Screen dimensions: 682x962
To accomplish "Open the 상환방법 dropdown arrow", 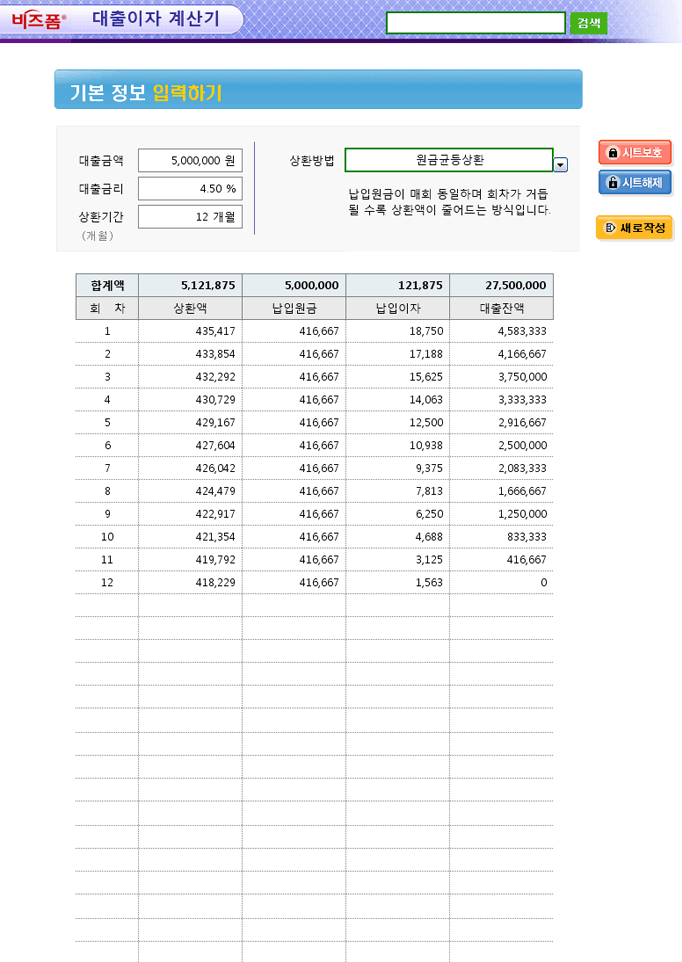I will click(x=560, y=165).
